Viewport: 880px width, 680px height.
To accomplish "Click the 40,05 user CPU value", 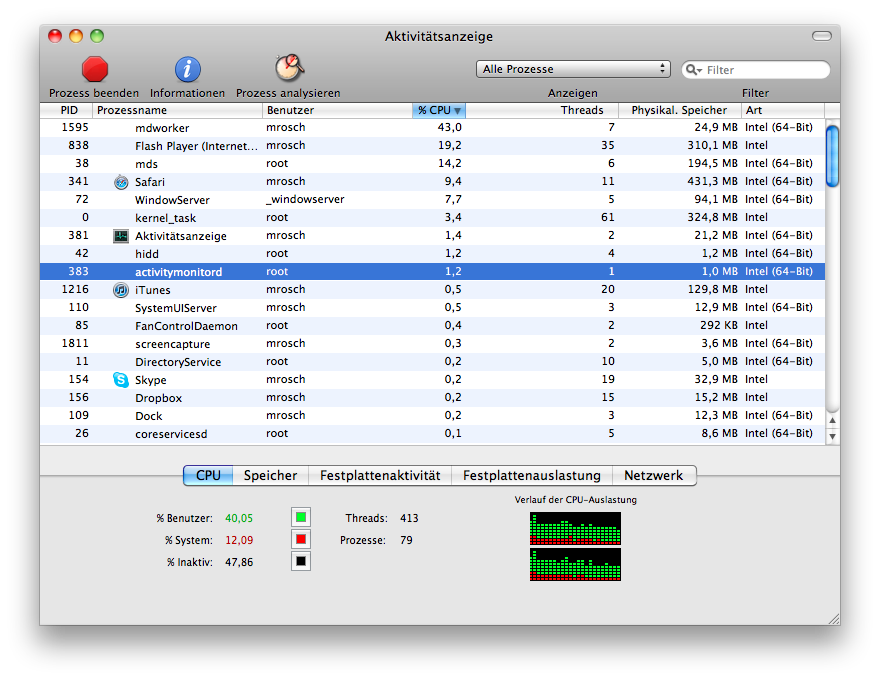I will (239, 518).
